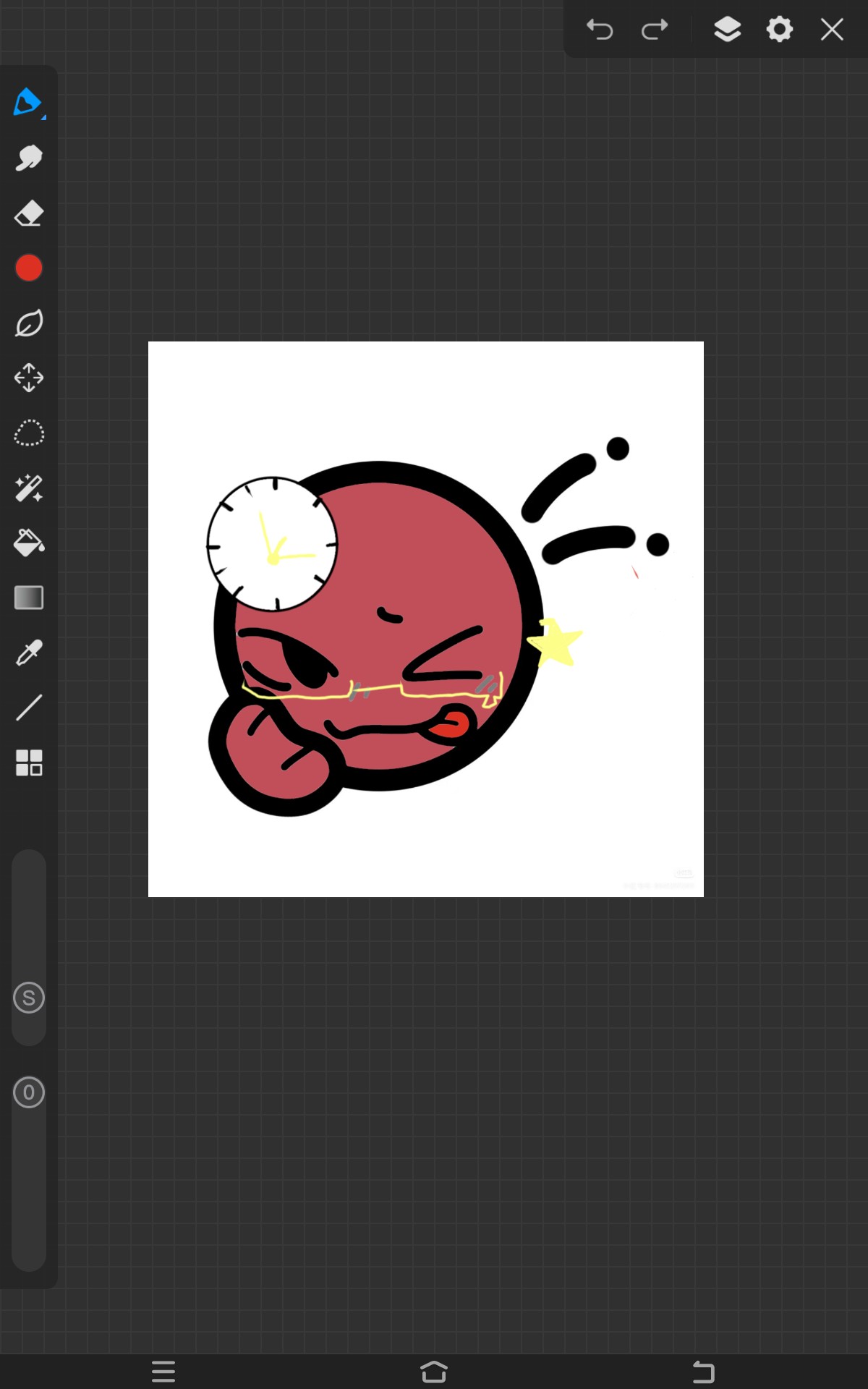
Task: Redo the last undone action
Action: click(655, 30)
